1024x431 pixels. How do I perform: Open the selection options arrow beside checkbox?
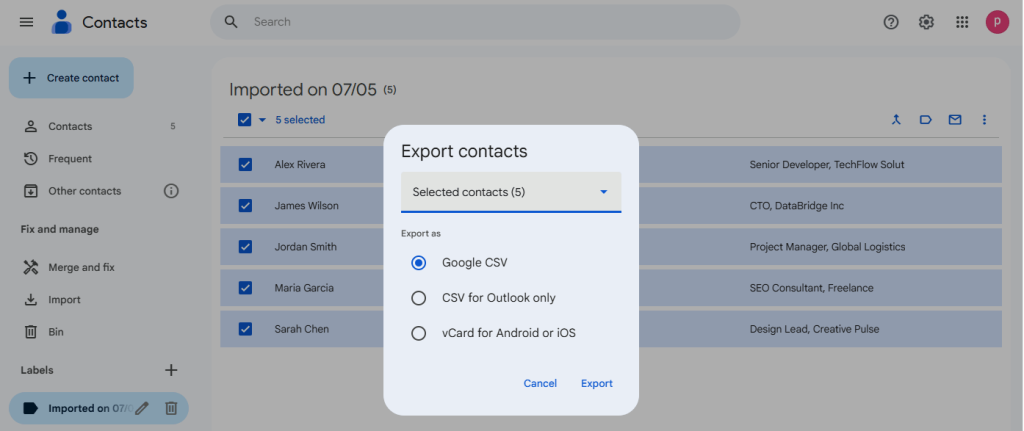pyautogui.click(x=263, y=120)
